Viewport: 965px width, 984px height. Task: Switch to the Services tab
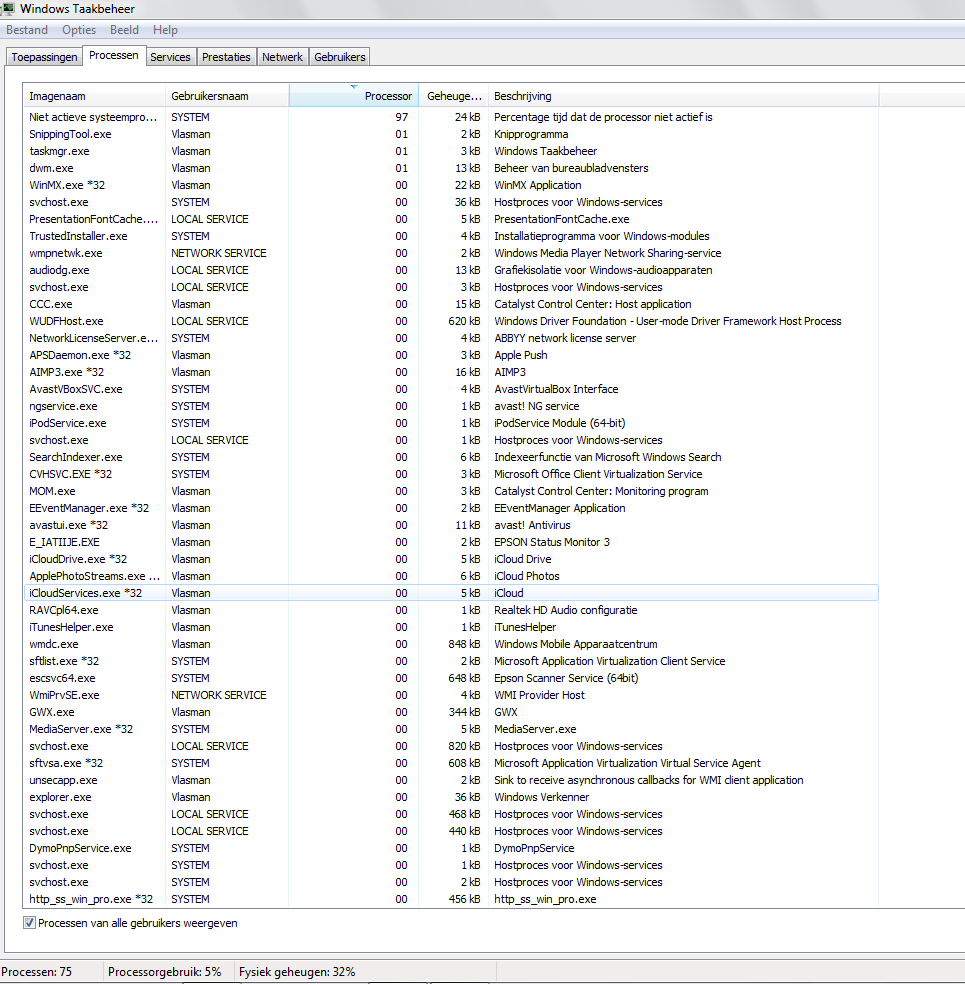click(170, 57)
